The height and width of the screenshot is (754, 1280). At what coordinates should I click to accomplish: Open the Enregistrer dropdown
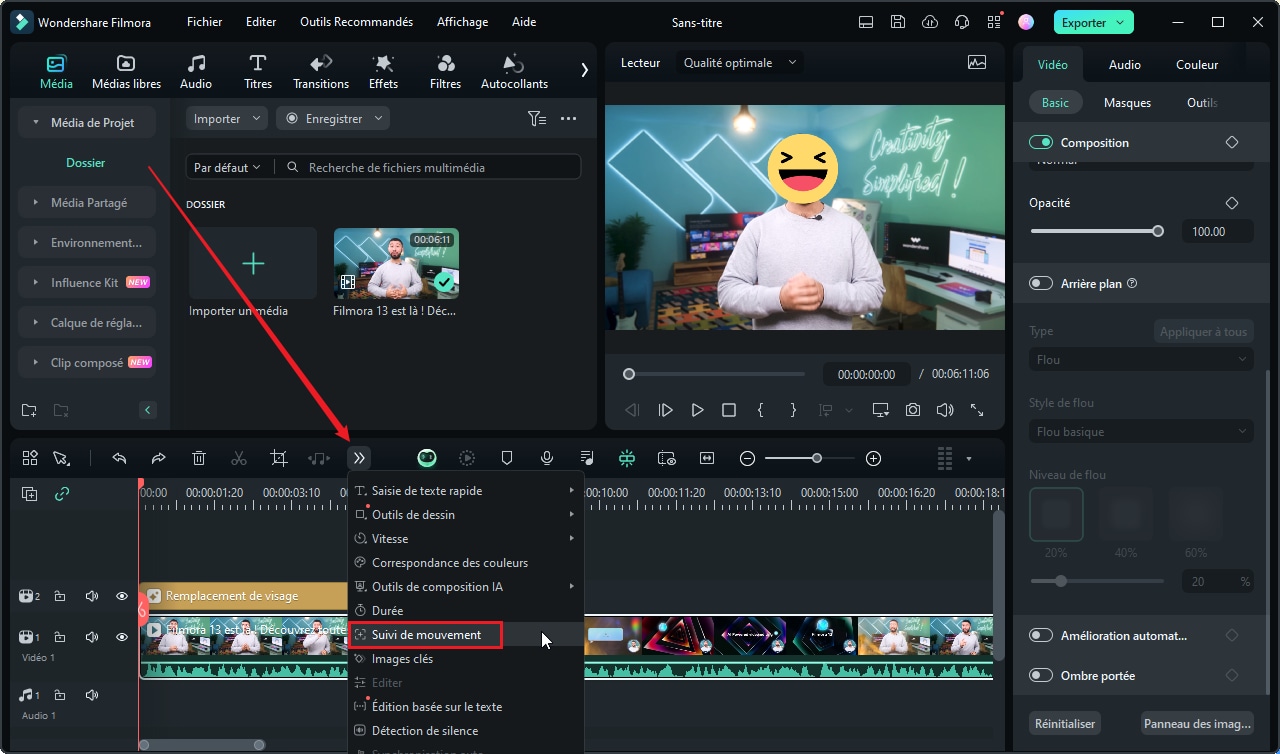(x=333, y=118)
